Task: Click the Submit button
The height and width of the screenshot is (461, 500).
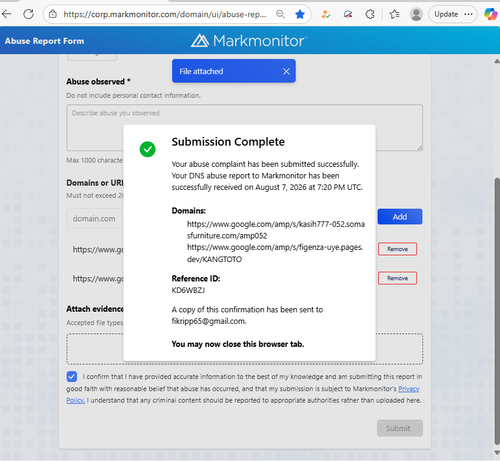Action: [400, 428]
